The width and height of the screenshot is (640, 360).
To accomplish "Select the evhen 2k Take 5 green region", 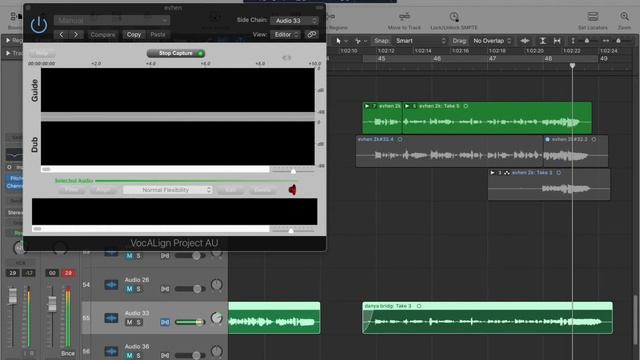I will (497, 118).
